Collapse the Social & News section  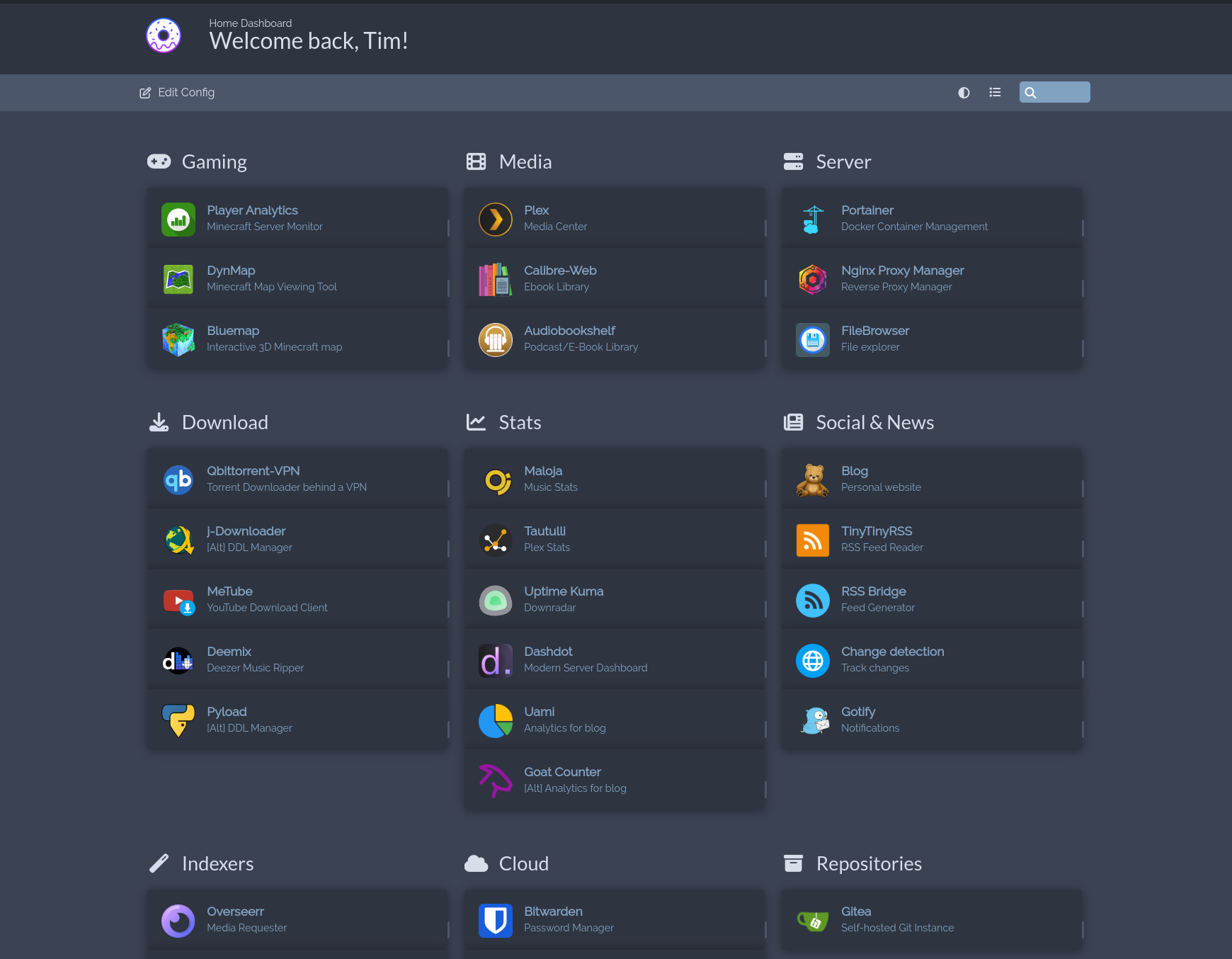874,423
